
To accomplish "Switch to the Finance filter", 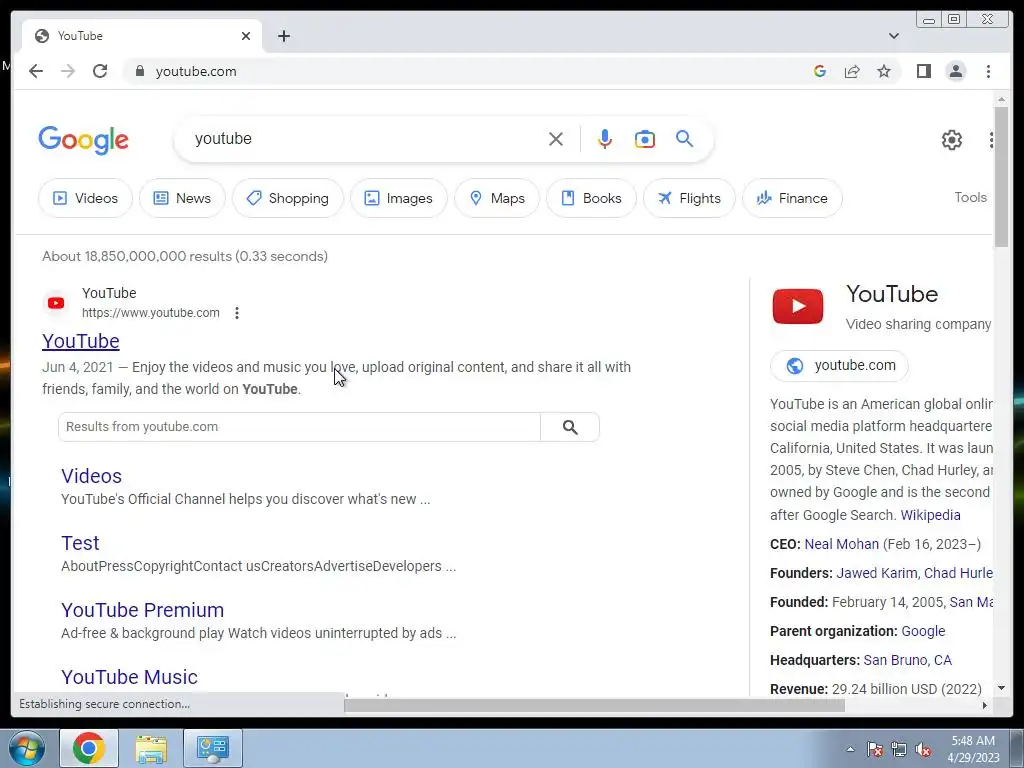I will (792, 198).
